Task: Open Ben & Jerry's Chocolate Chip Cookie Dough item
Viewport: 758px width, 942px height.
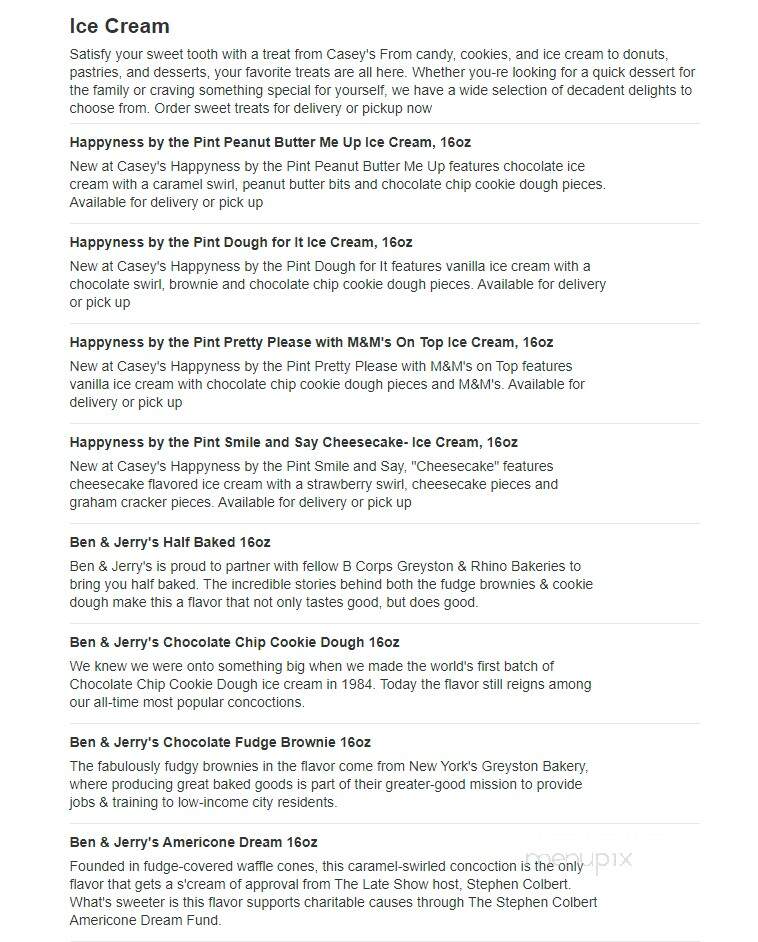Action: [x=234, y=642]
